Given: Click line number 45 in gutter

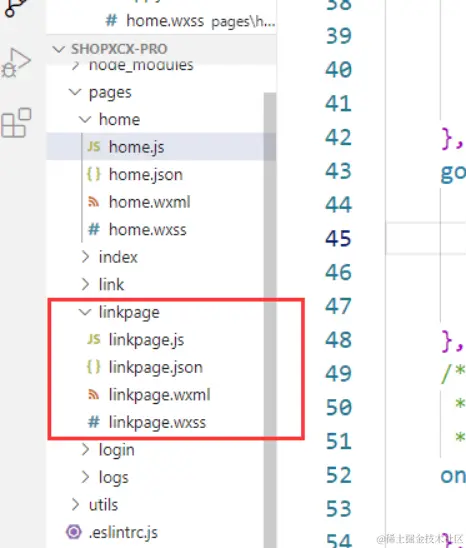Looking at the screenshot, I should tap(338, 239).
